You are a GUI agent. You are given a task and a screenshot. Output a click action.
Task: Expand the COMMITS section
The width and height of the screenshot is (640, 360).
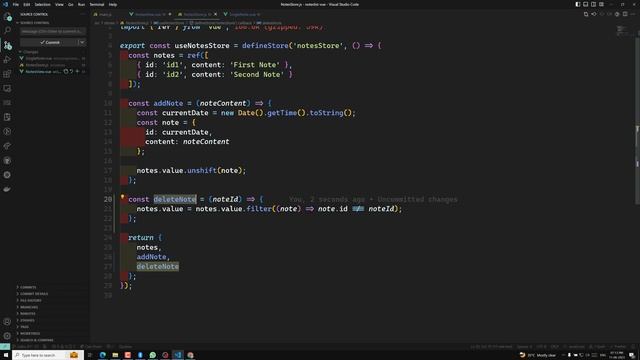(x=28, y=287)
